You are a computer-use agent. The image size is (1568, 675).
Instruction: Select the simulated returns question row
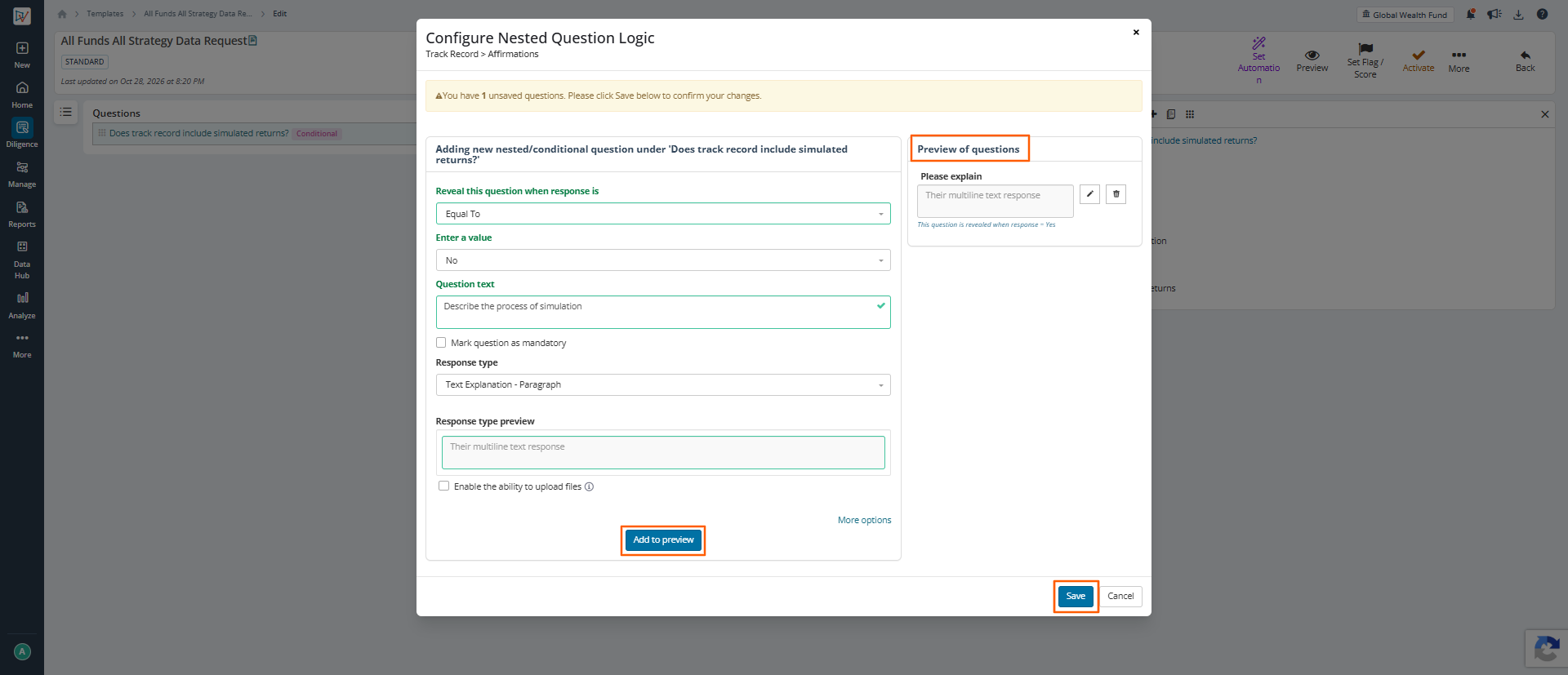(255, 134)
